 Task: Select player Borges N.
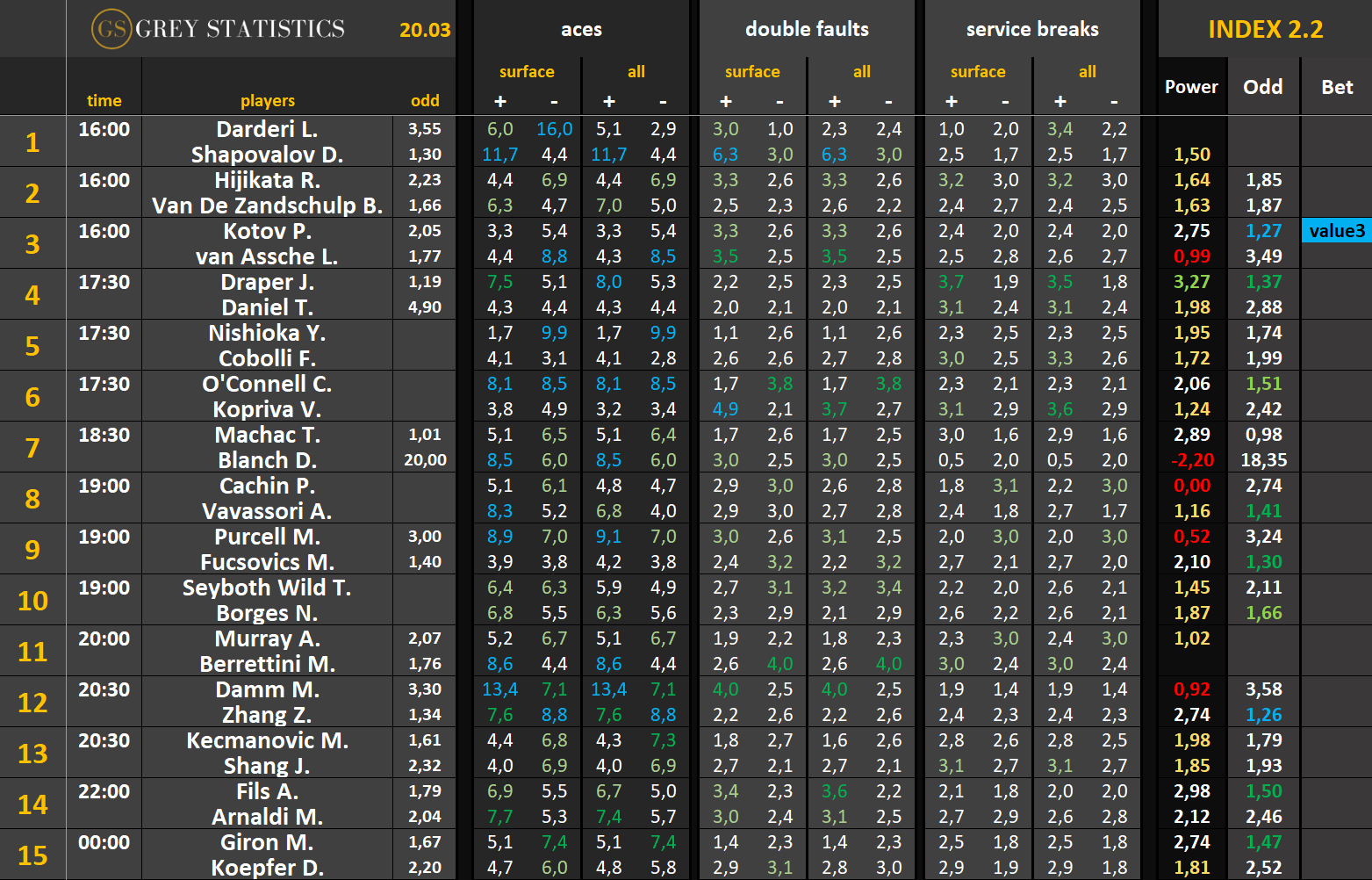click(267, 613)
